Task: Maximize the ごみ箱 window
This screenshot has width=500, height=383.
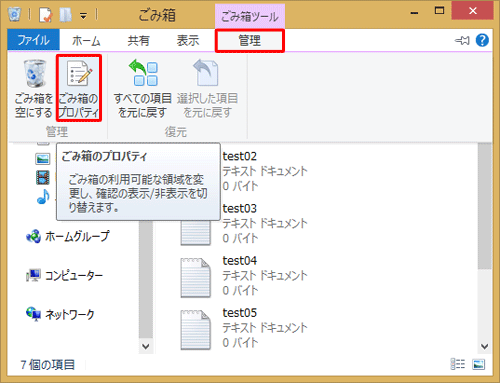Action: (439, 11)
